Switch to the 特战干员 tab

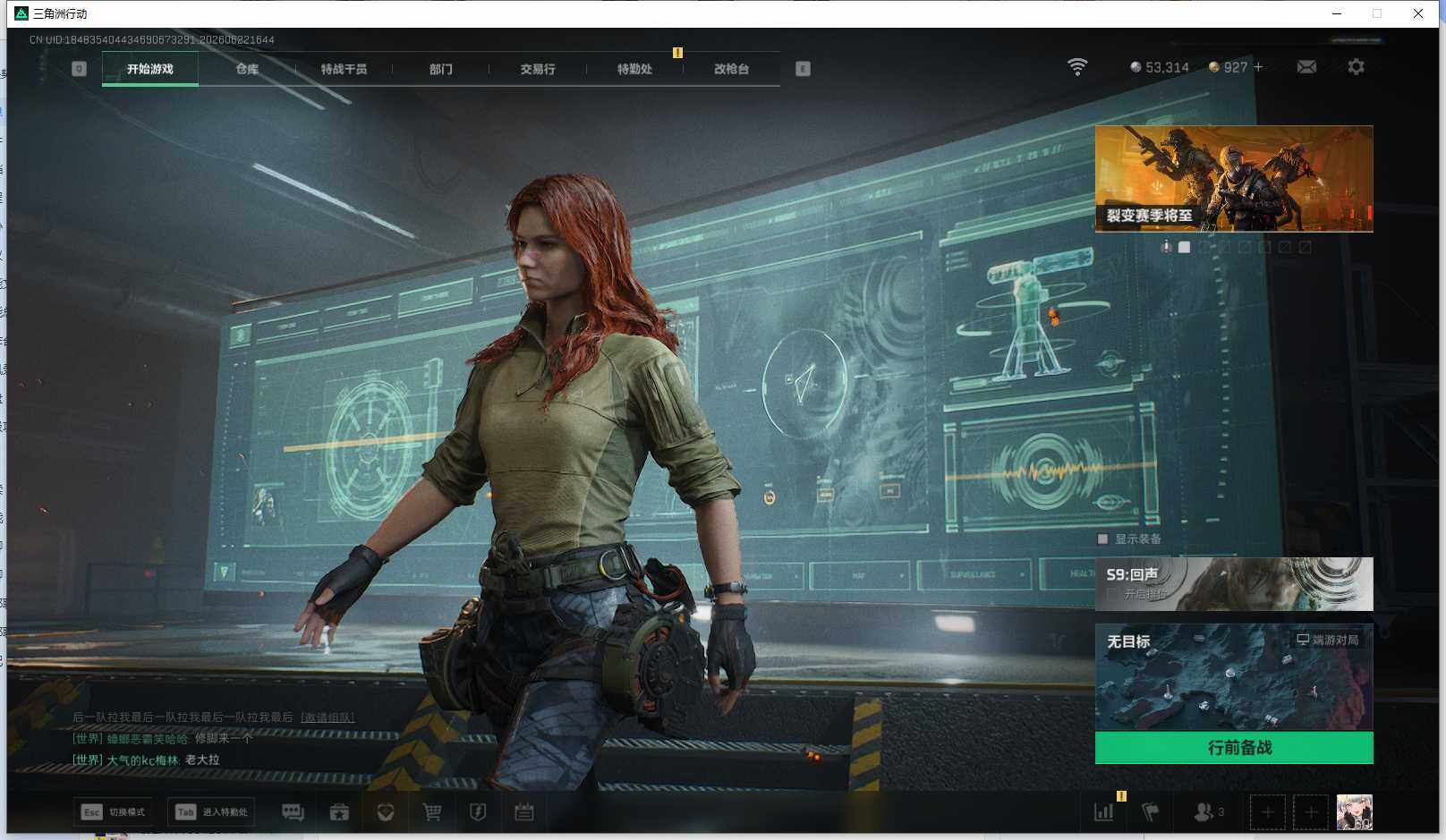coord(344,69)
